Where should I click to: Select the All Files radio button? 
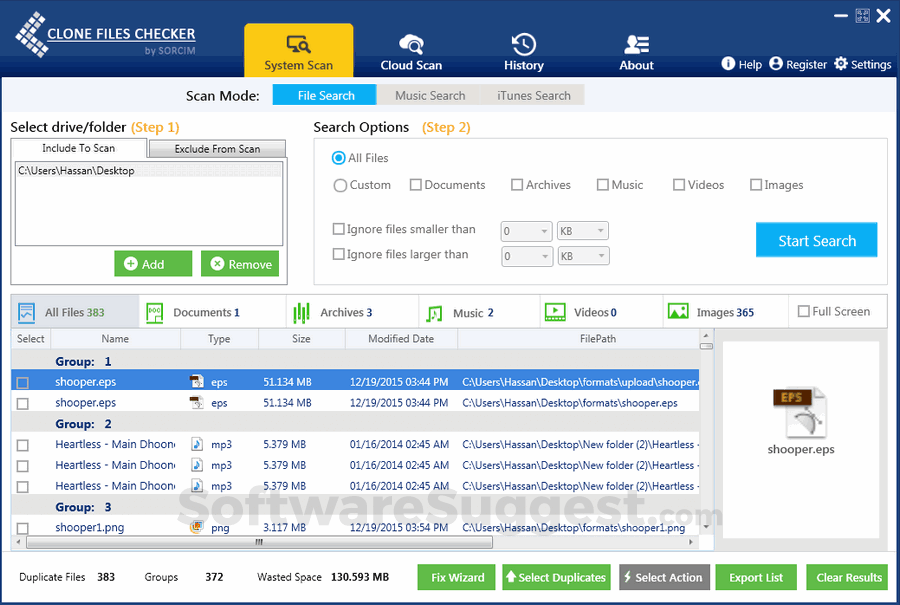[x=340, y=158]
